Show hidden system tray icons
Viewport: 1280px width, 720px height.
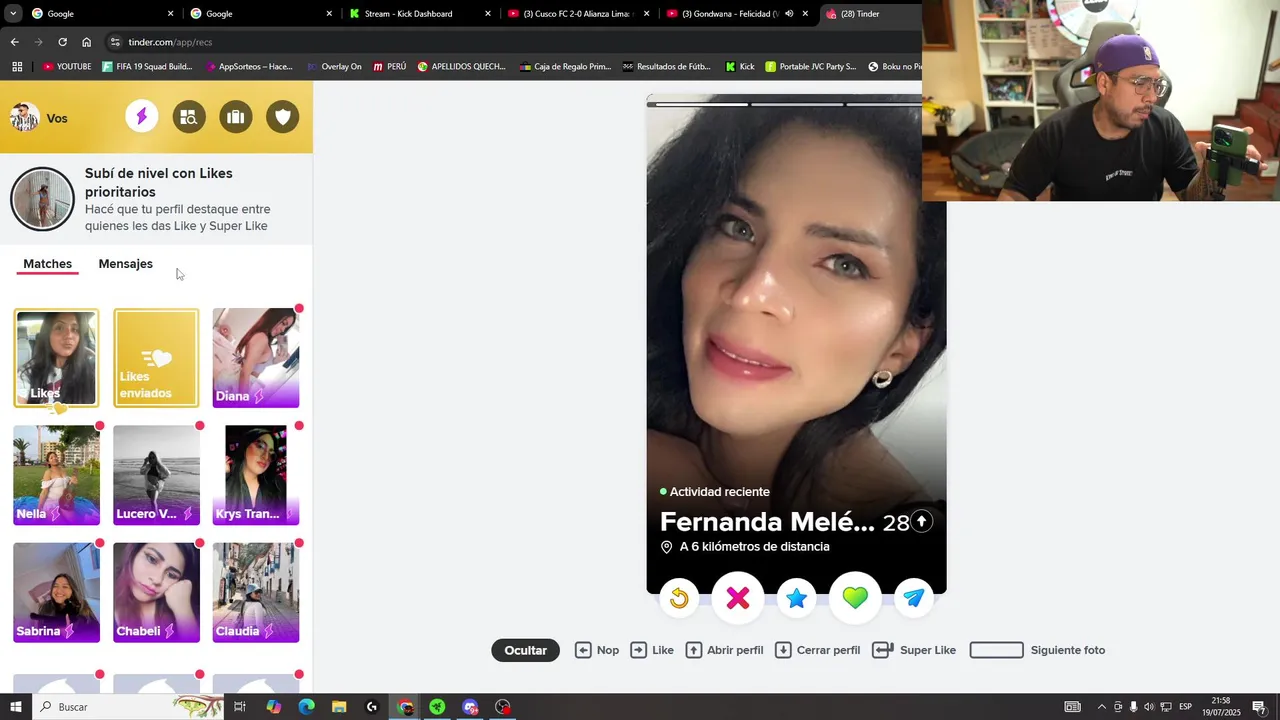click(1102, 707)
